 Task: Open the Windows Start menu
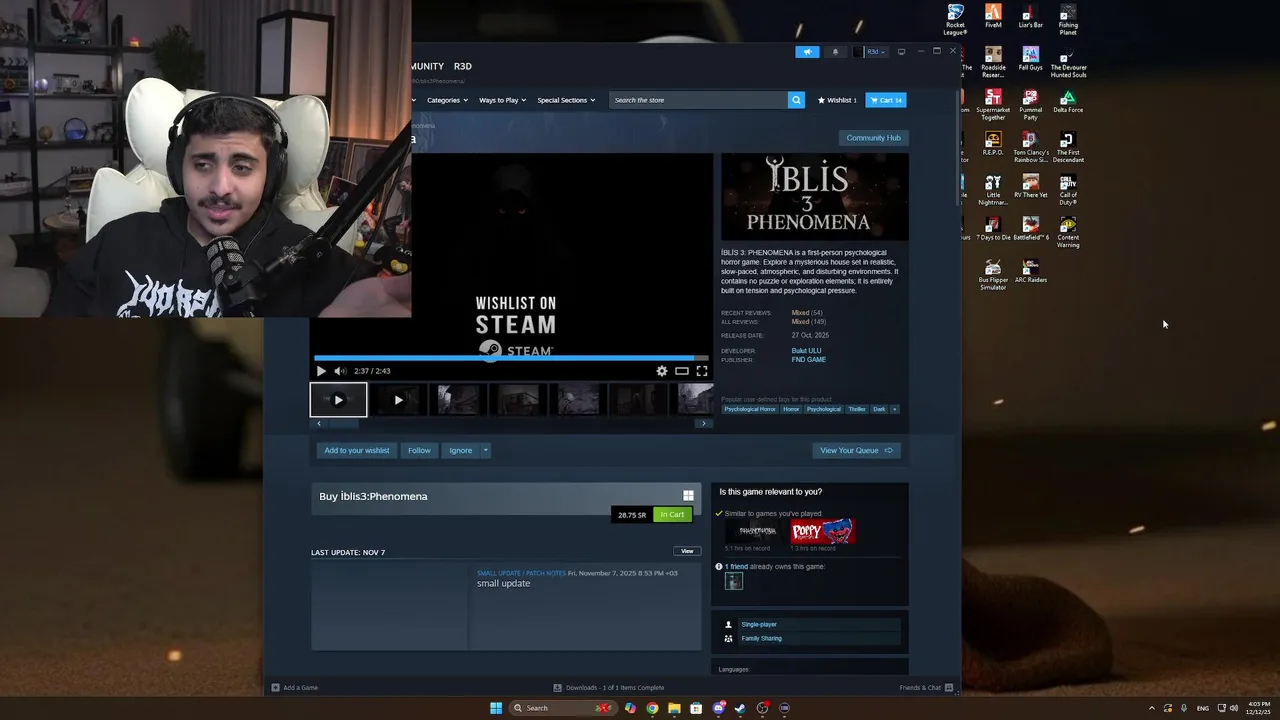(496, 708)
